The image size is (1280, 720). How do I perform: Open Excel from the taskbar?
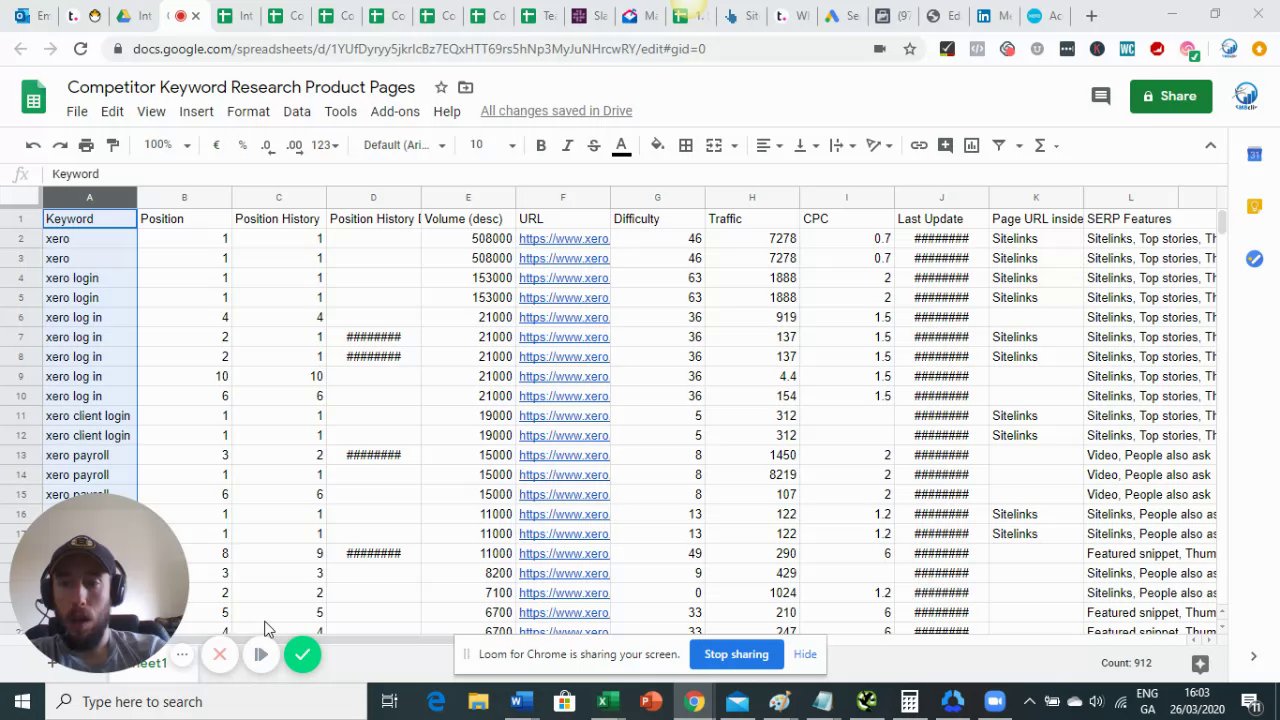tap(607, 701)
